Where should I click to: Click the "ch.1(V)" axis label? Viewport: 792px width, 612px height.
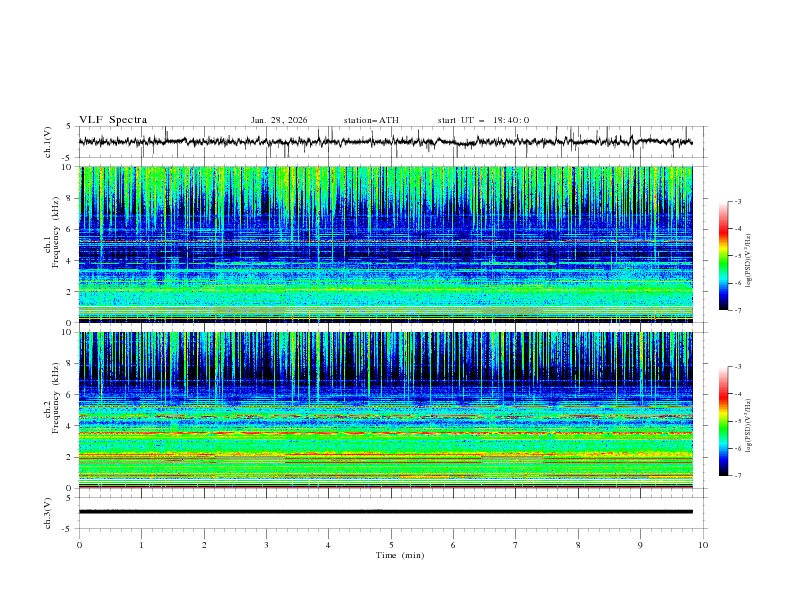tap(48, 142)
